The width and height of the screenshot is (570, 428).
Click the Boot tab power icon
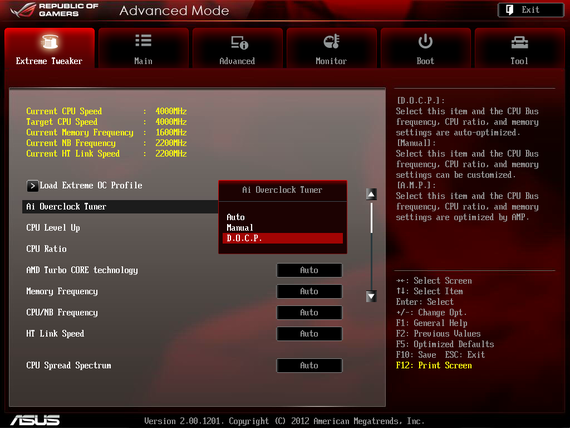pos(425,41)
